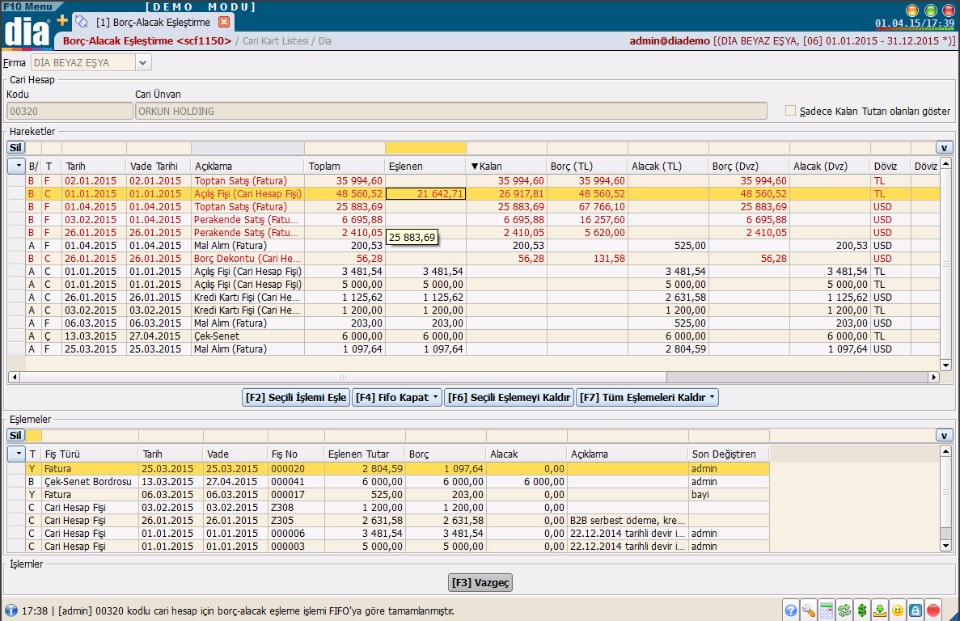960x621 pixels.
Task: Click the Toplam column header
Action: [x=345, y=166]
